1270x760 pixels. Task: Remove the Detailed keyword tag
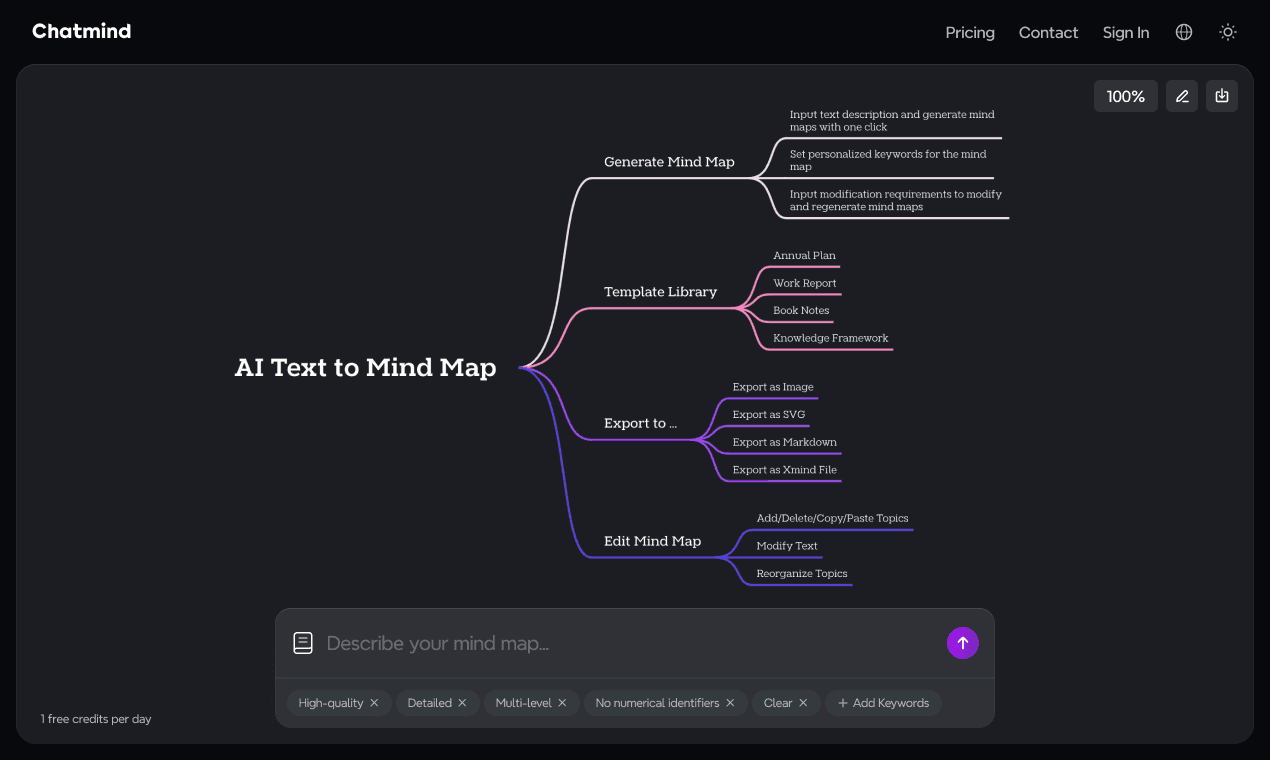pyautogui.click(x=462, y=702)
